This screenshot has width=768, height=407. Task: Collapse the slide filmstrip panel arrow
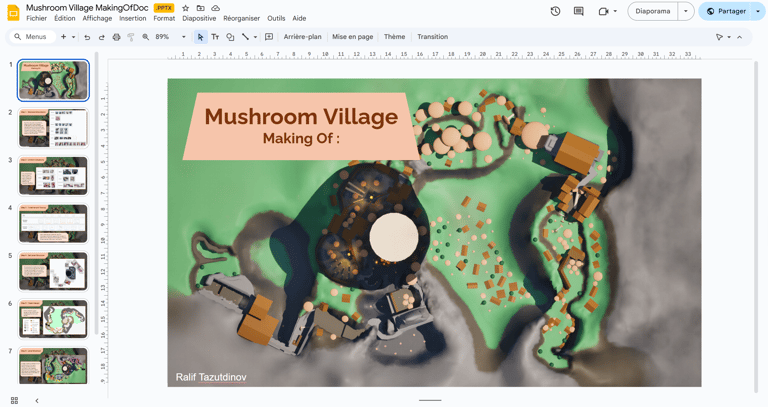point(37,400)
